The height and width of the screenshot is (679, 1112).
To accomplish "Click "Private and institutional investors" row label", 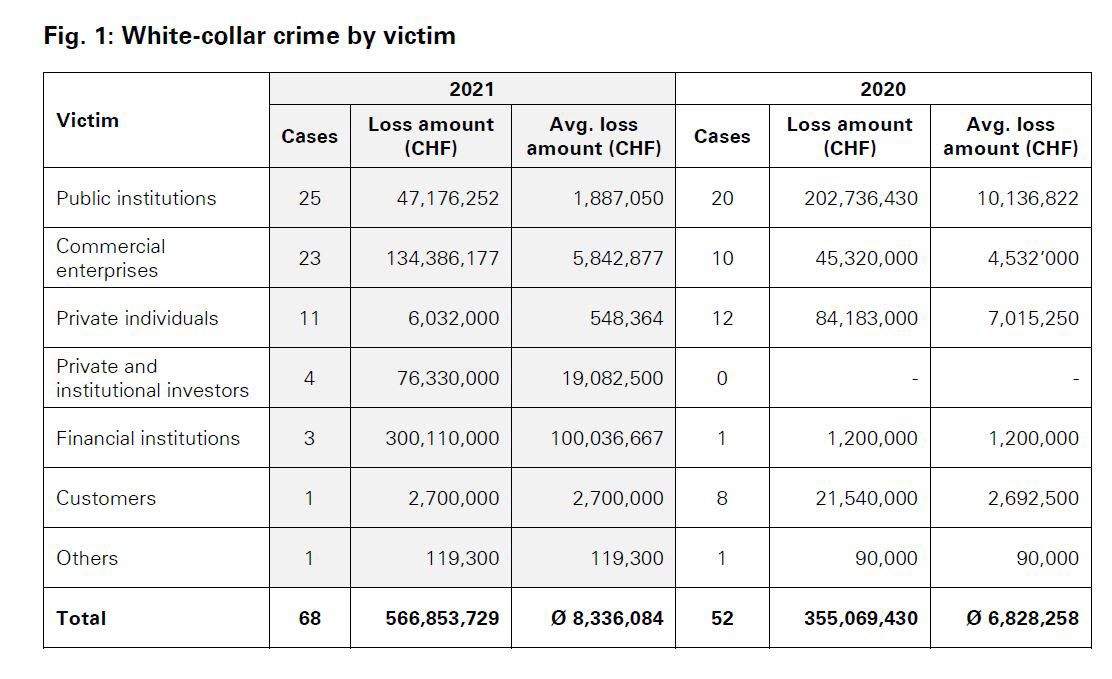I will click(x=152, y=378).
